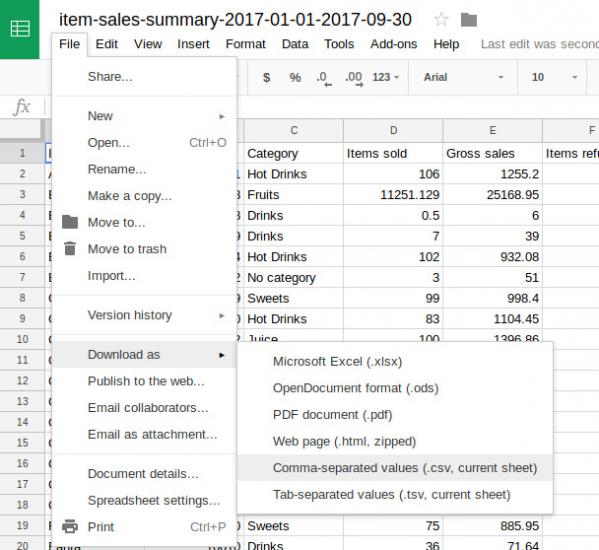Viewport: 599px width, 550px height.
Task: Click the Google Sheets home icon
Action: (19, 29)
